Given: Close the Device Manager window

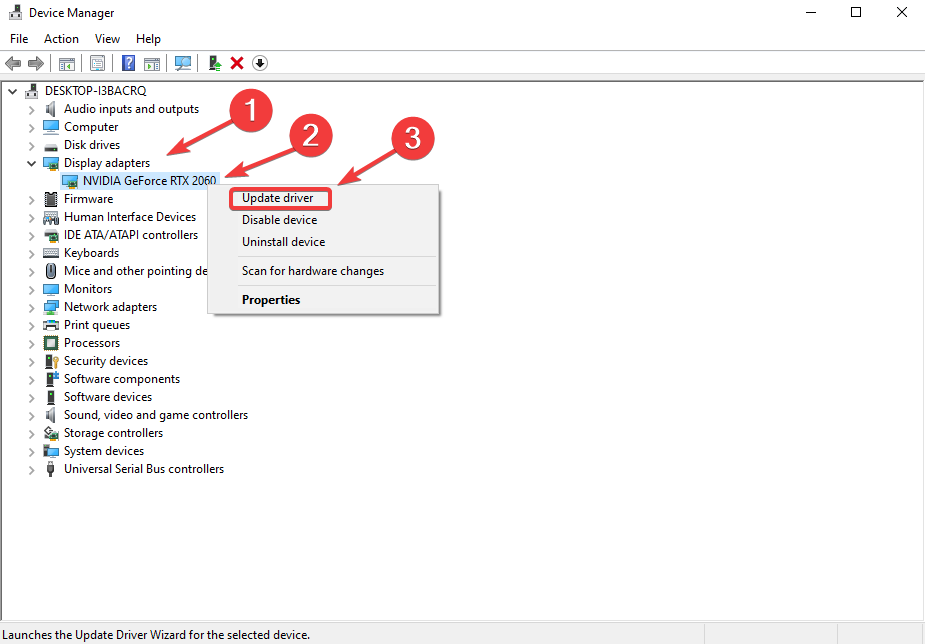Looking at the screenshot, I should pos(902,12).
